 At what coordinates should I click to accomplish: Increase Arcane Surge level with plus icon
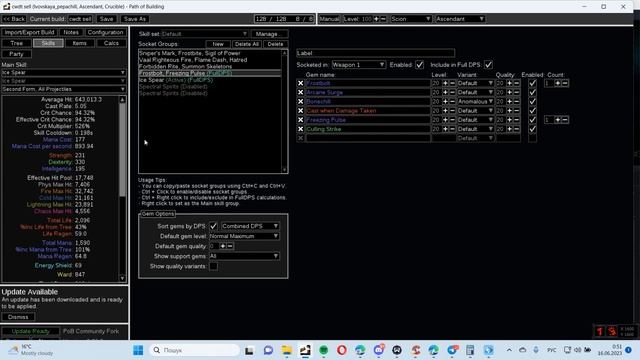pyautogui.click(x=445, y=92)
